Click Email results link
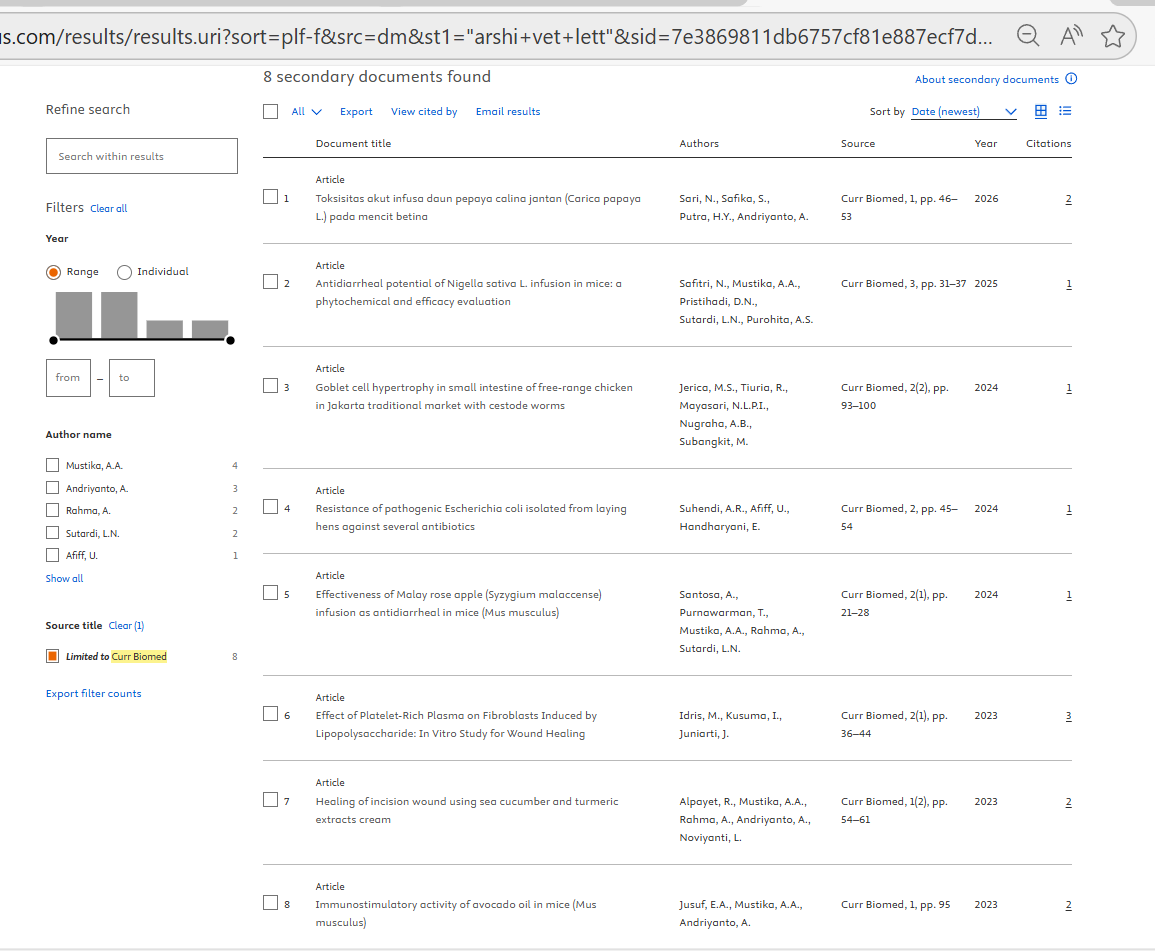This screenshot has height=951, width=1155. click(507, 112)
